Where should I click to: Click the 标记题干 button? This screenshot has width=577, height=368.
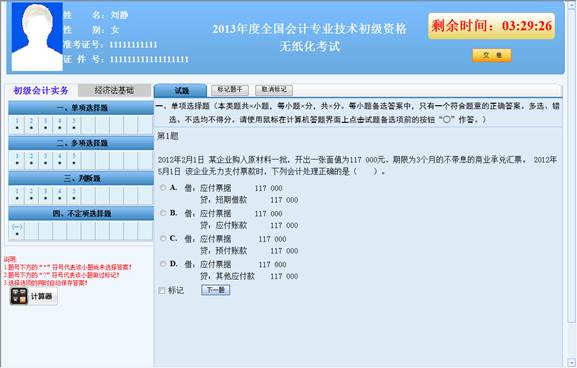pyautogui.click(x=230, y=90)
